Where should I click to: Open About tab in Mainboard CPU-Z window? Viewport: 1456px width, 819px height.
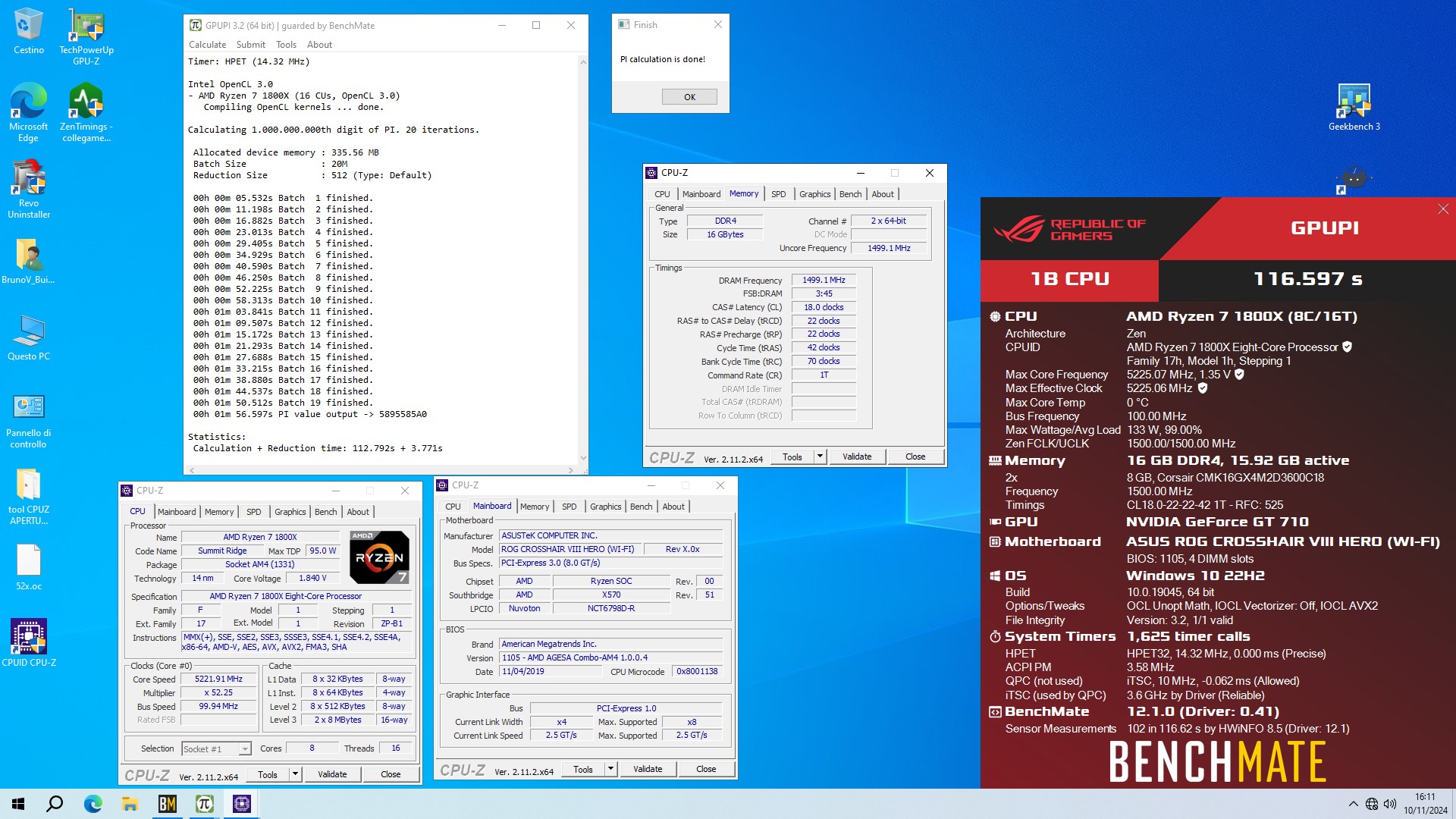tap(673, 507)
